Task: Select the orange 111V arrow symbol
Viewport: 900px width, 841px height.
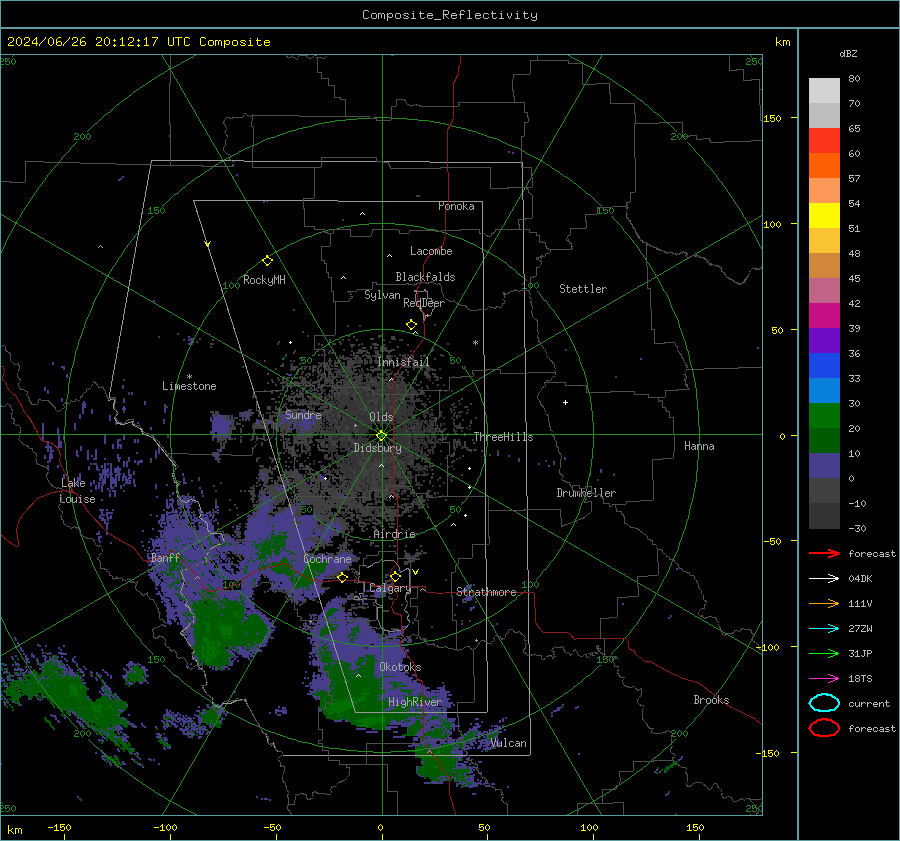Action: pyautogui.click(x=824, y=603)
